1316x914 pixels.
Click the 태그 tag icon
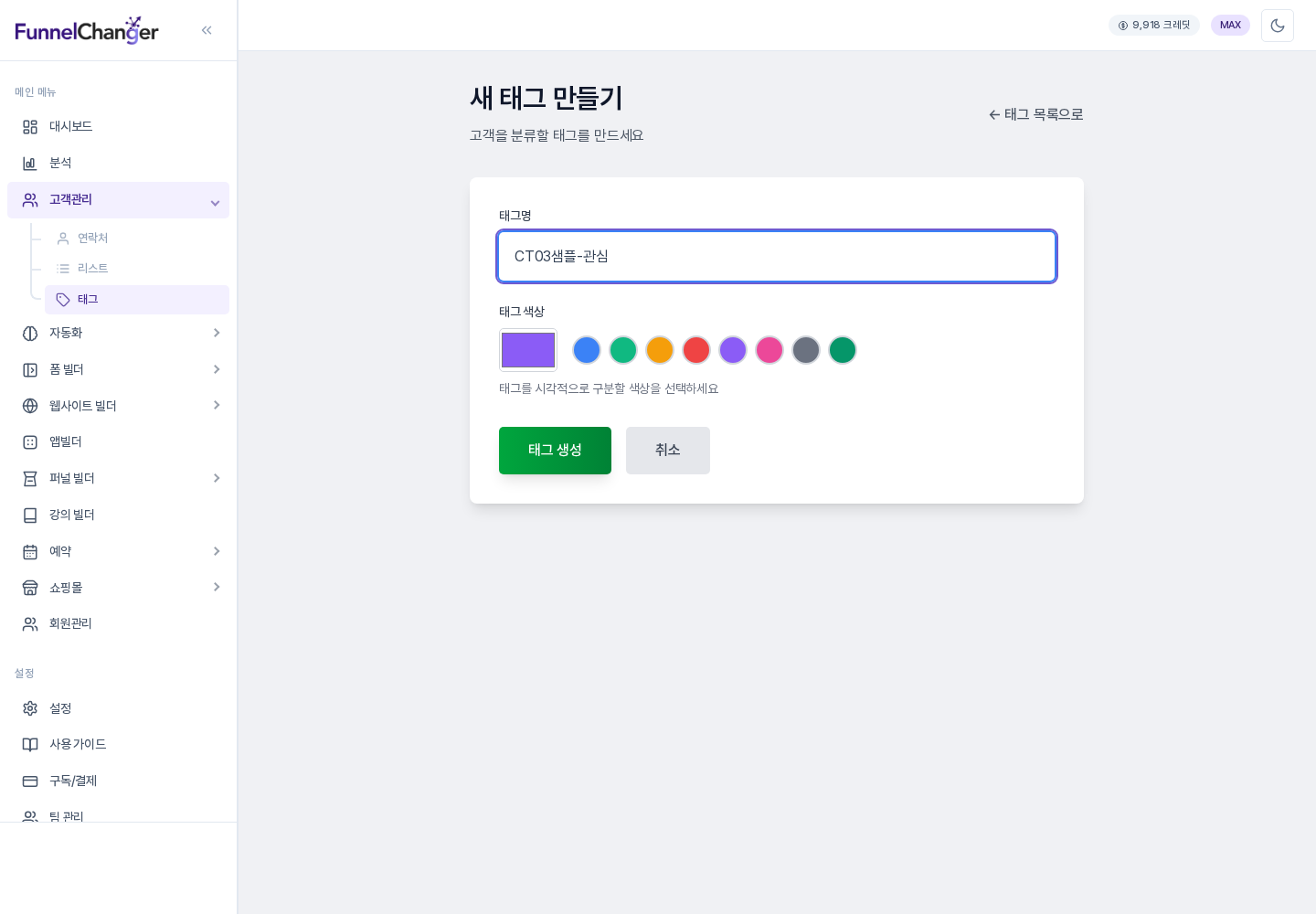(63, 300)
